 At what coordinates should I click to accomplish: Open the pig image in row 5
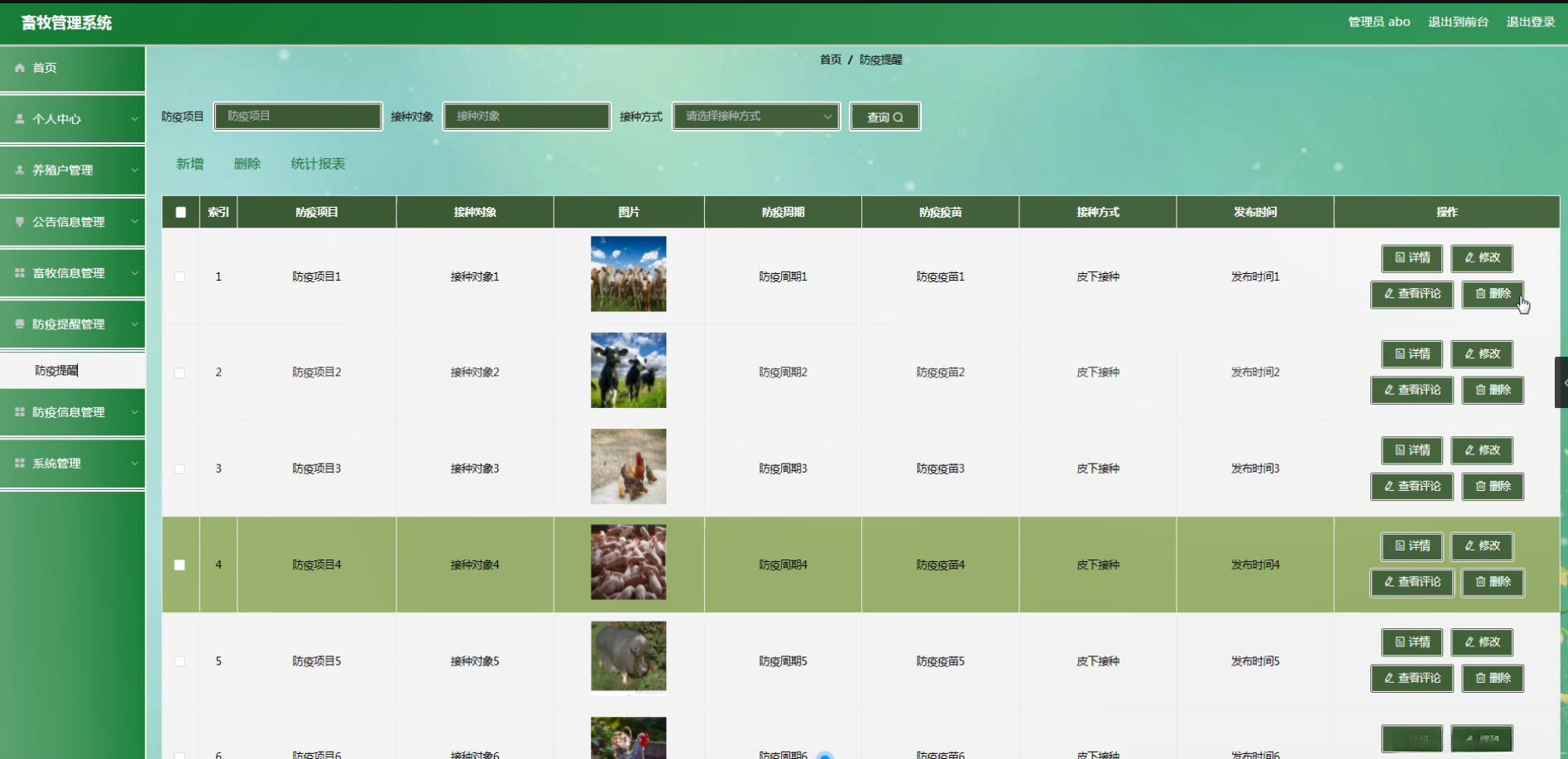(x=628, y=657)
